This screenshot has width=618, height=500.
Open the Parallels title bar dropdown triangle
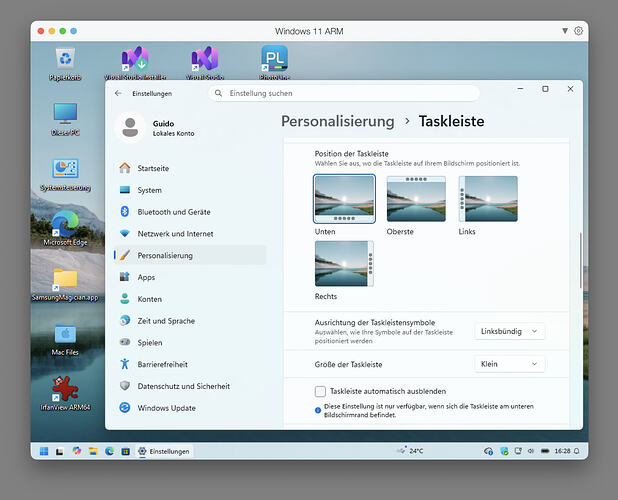coord(565,31)
